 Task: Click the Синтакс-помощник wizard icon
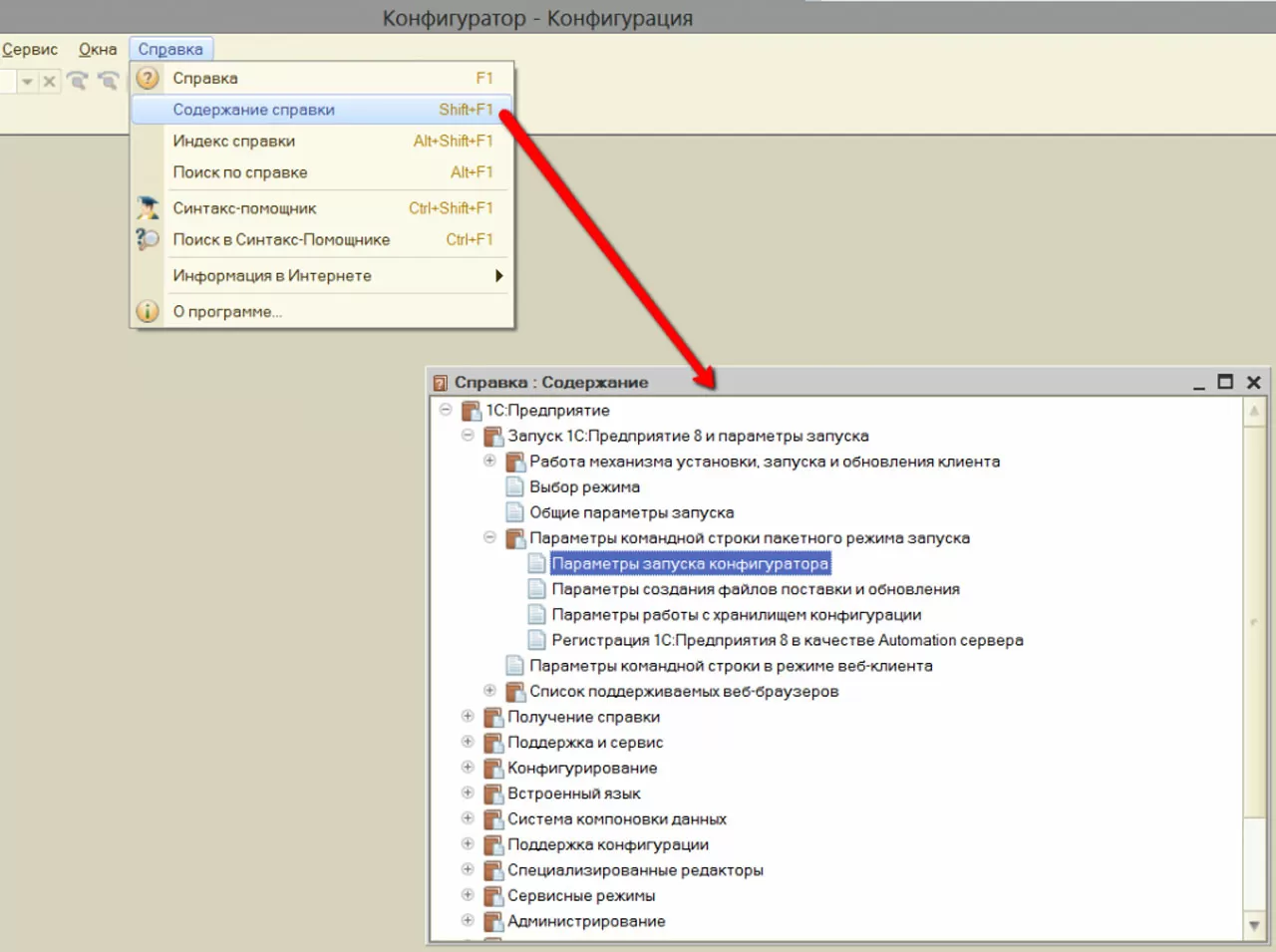(x=148, y=207)
